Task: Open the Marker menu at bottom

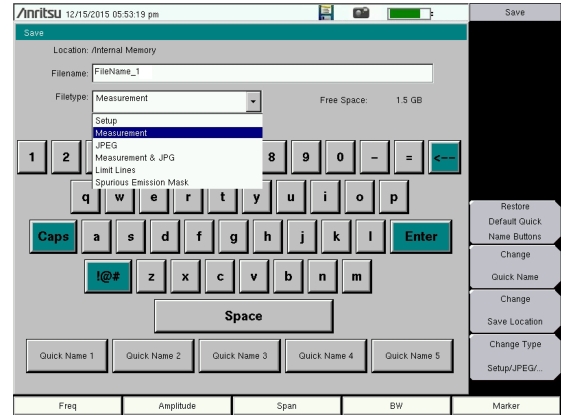Action: pyautogui.click(x=506, y=406)
